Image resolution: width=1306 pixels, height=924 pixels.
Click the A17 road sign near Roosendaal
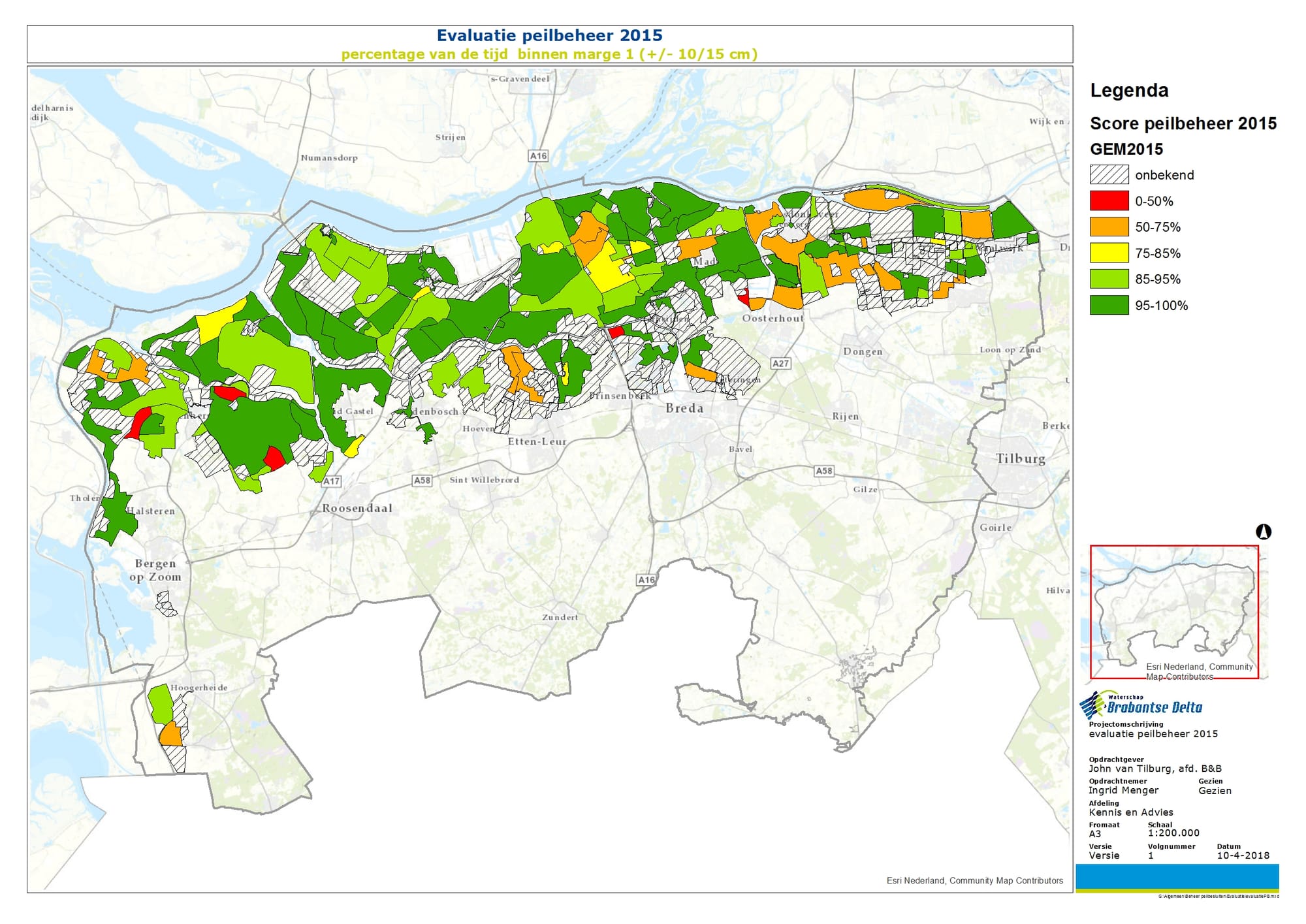[331, 481]
